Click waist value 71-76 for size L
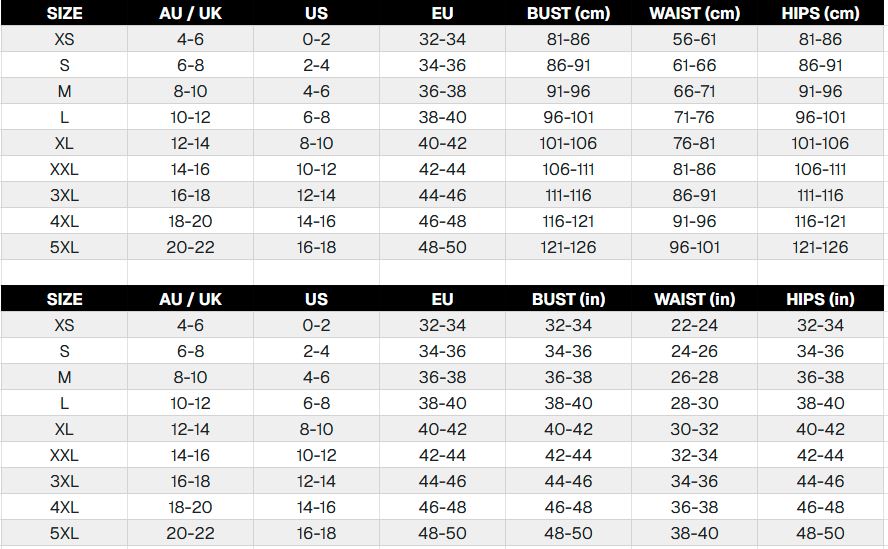The width and height of the screenshot is (888, 549). pos(694,117)
